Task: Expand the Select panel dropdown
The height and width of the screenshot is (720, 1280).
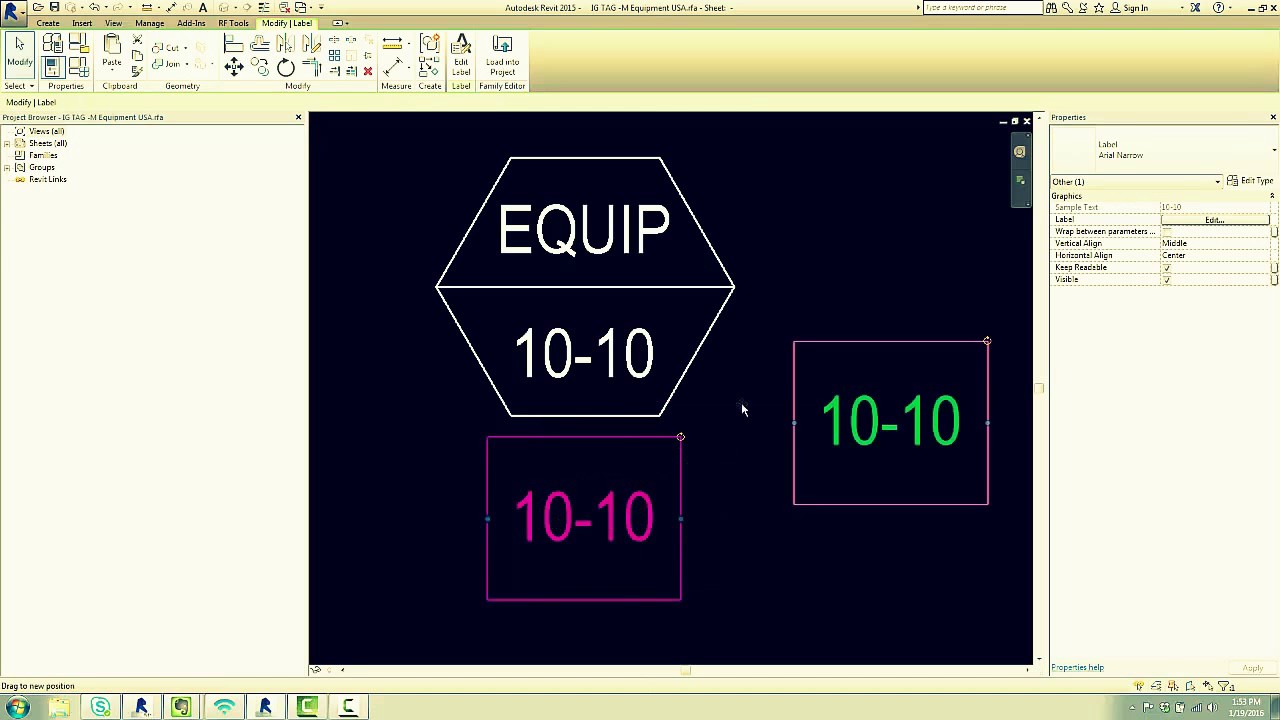Action: click(x=17, y=86)
